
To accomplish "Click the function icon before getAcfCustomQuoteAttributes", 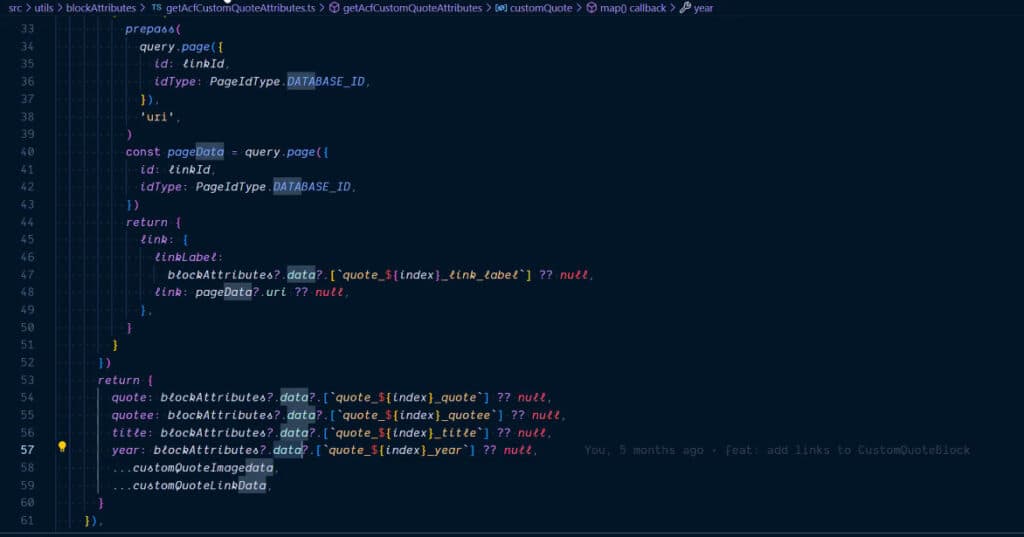I will (x=334, y=8).
